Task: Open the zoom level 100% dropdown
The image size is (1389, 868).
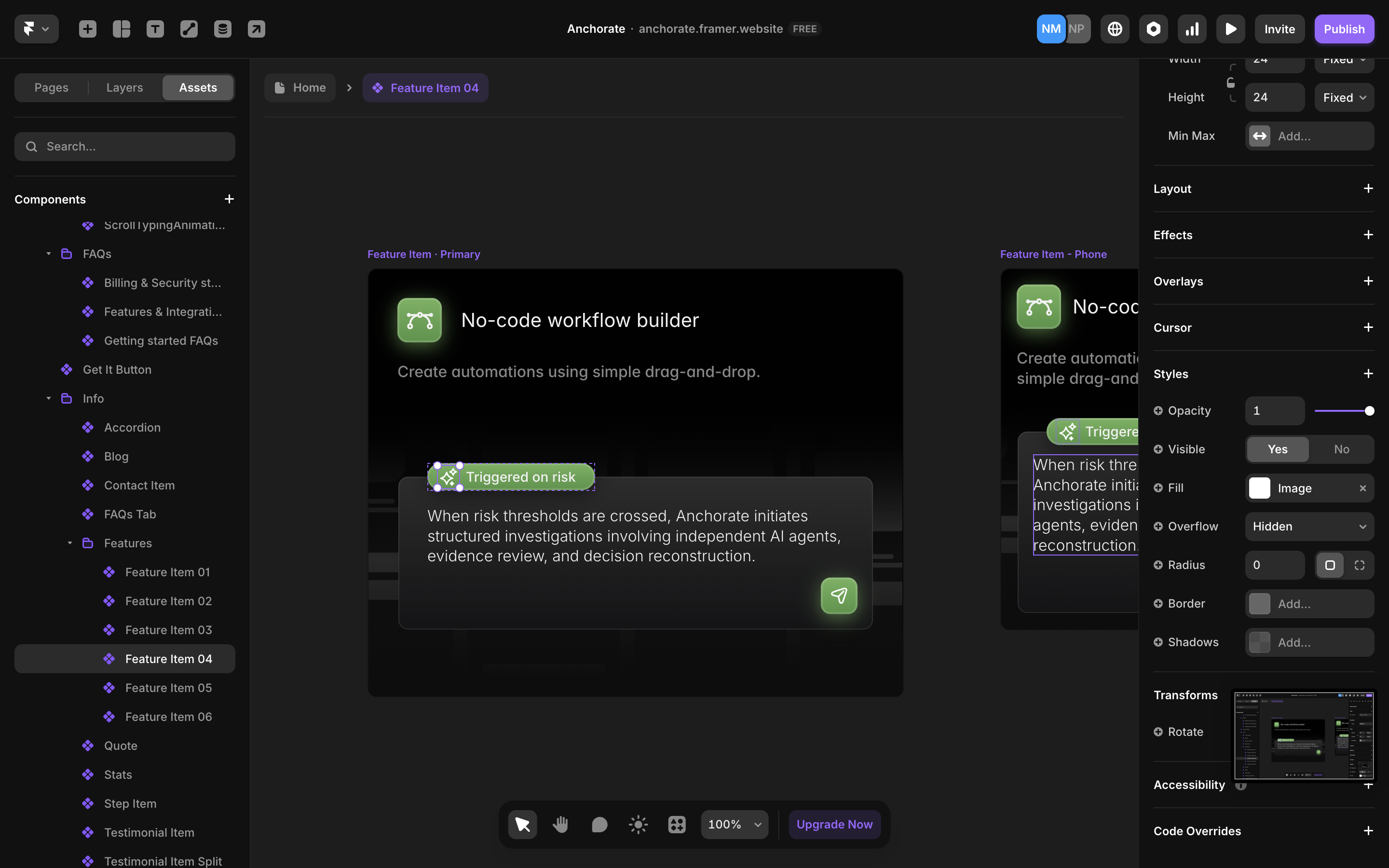Action: (734, 824)
